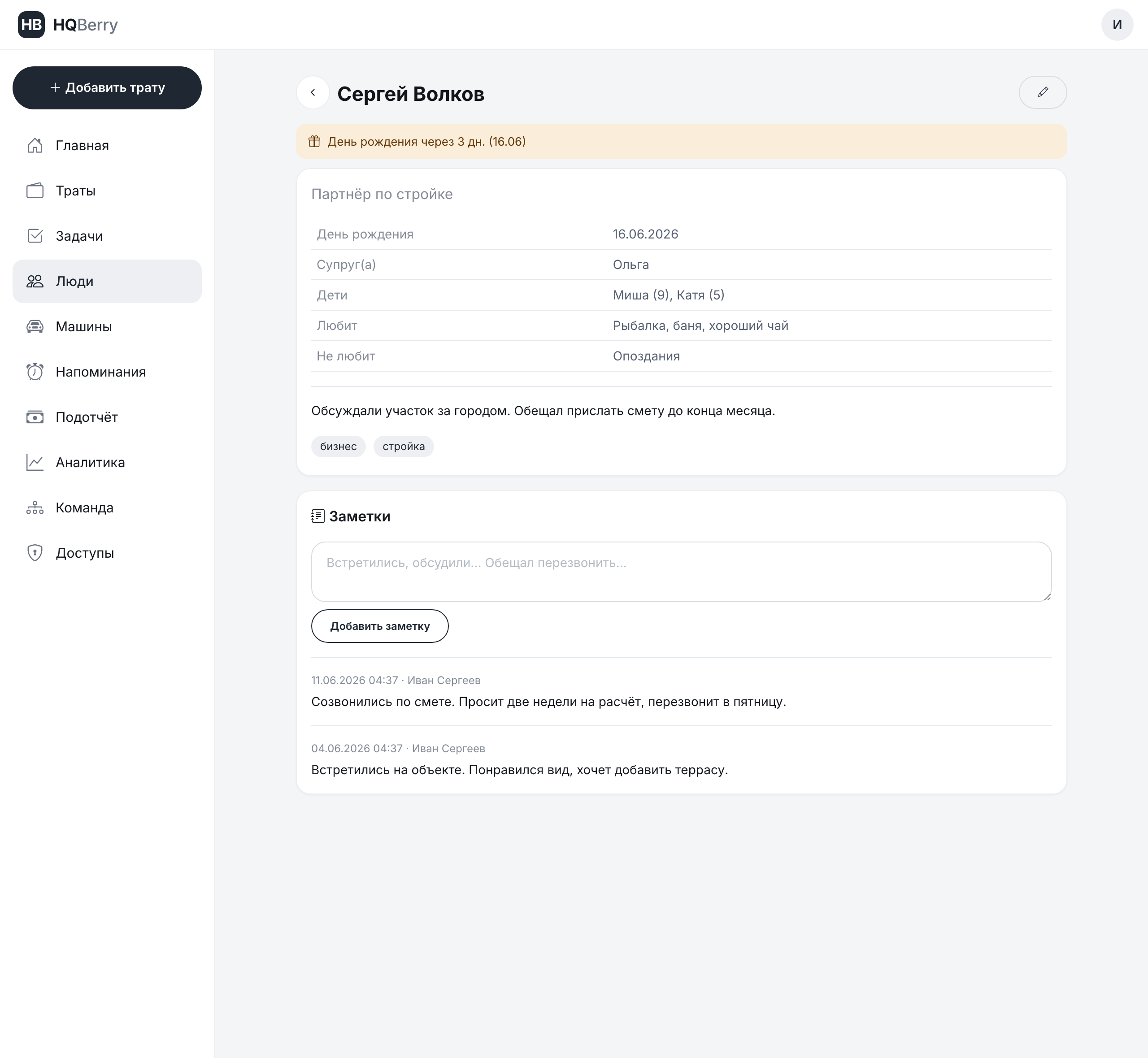Select the бизнес tag

coord(339,447)
